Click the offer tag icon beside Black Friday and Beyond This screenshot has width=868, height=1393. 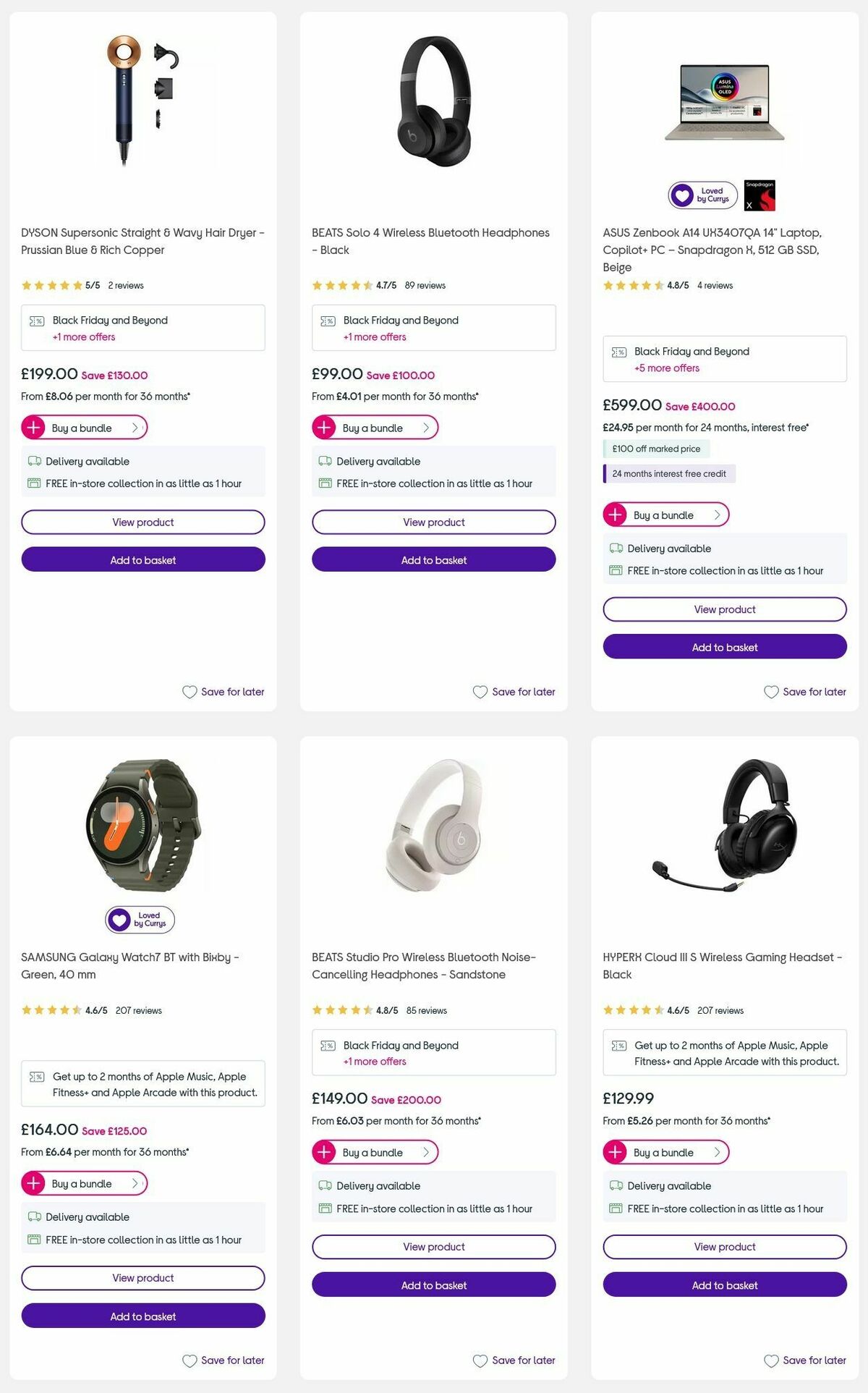click(x=38, y=320)
